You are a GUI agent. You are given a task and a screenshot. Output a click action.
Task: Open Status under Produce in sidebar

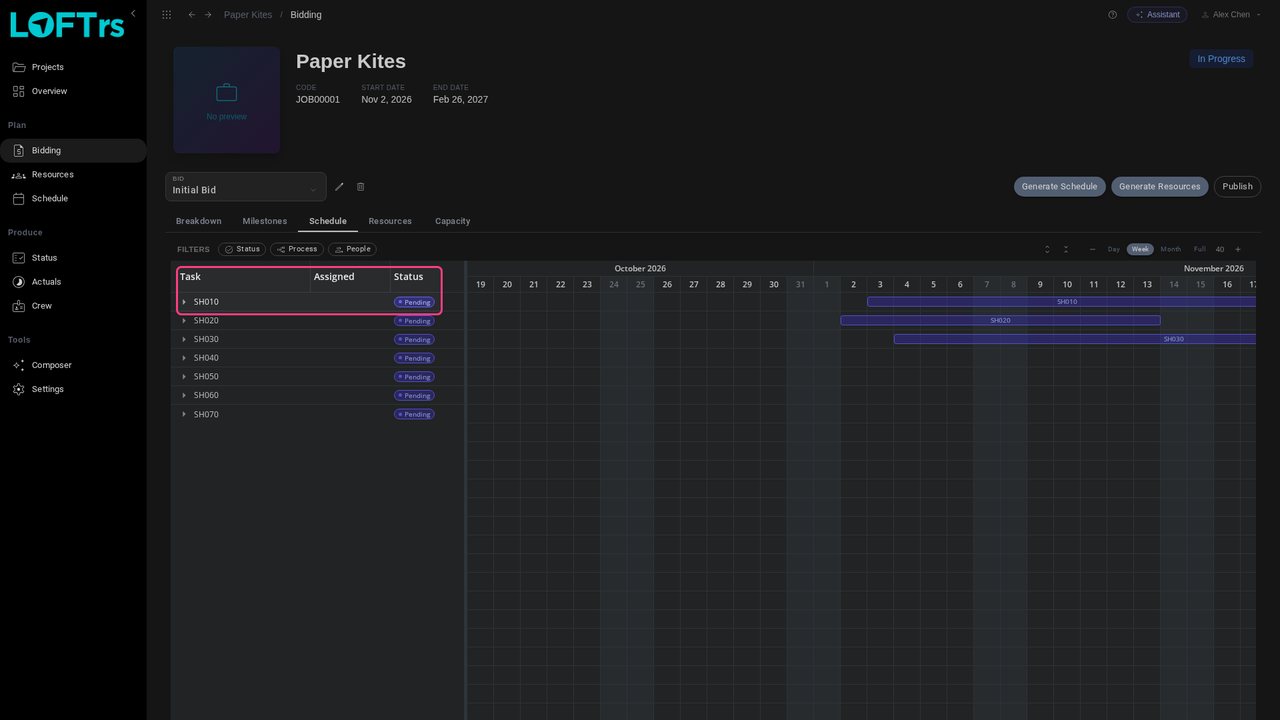click(73, 258)
